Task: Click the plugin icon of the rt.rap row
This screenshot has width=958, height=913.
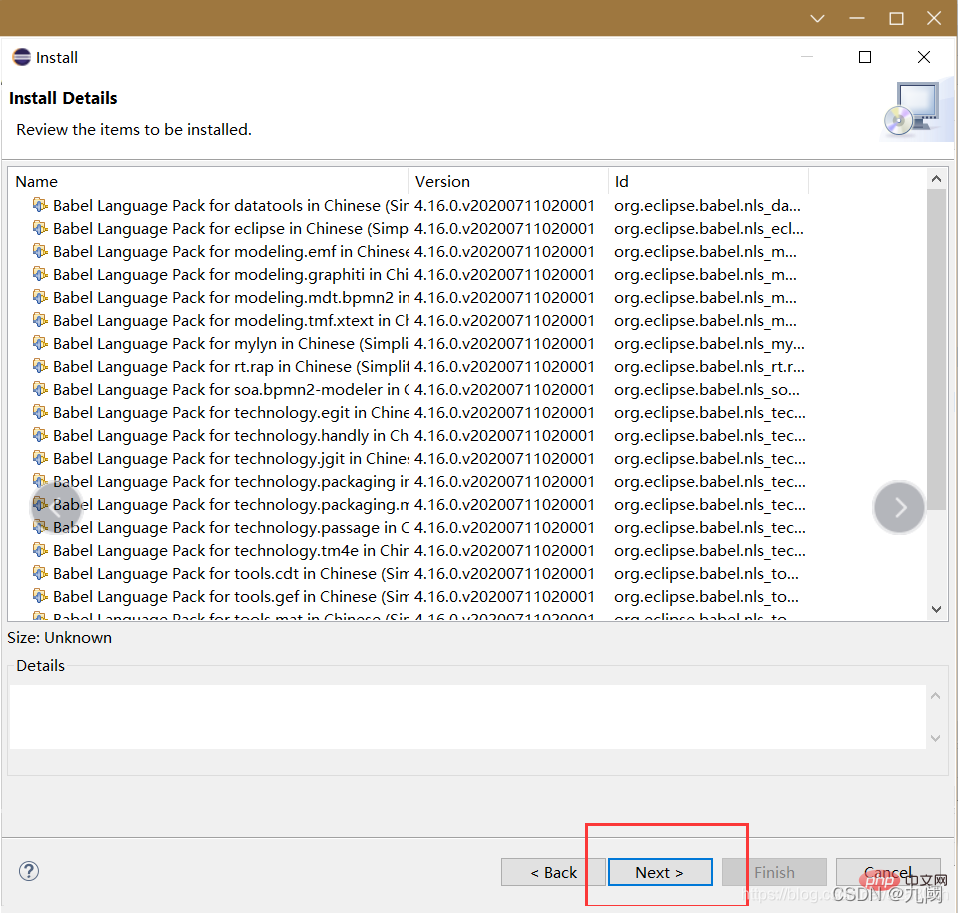Action: (x=40, y=366)
